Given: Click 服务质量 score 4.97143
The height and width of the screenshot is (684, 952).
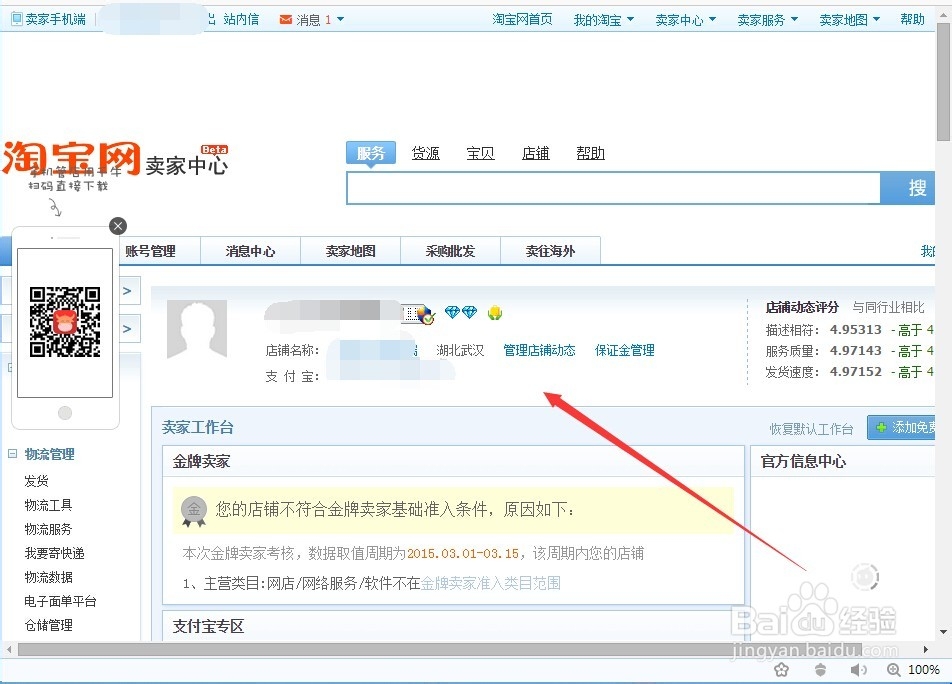Looking at the screenshot, I should pyautogui.click(x=855, y=351).
